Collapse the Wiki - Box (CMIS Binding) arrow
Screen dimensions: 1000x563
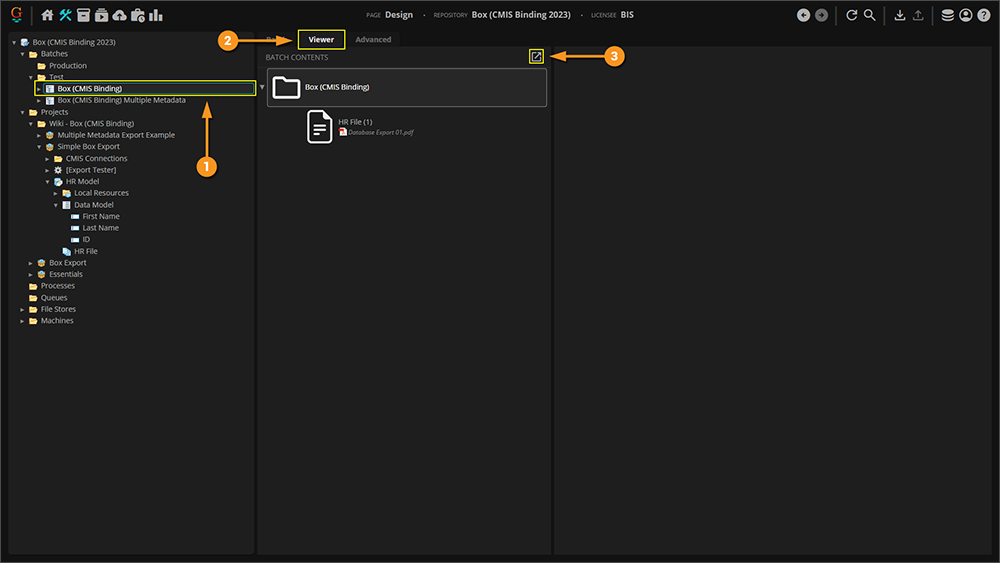click(31, 124)
